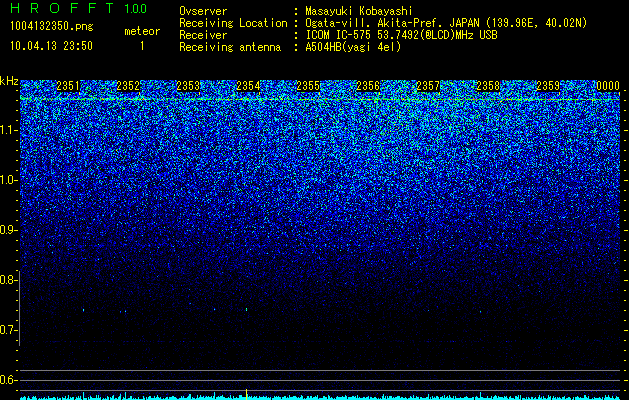
Task: Click the name Masayuki Kobayashi
Action: pos(359,11)
